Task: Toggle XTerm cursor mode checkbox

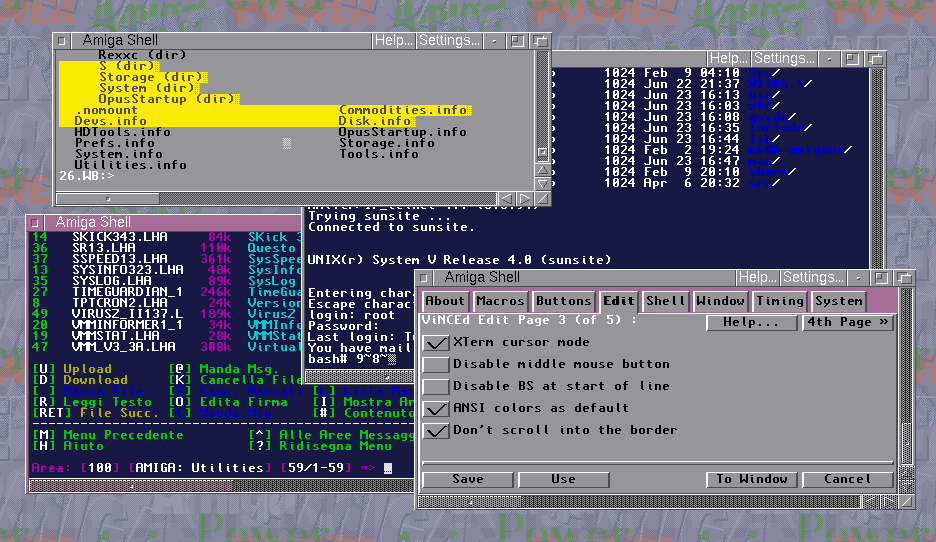Action: click(436, 343)
